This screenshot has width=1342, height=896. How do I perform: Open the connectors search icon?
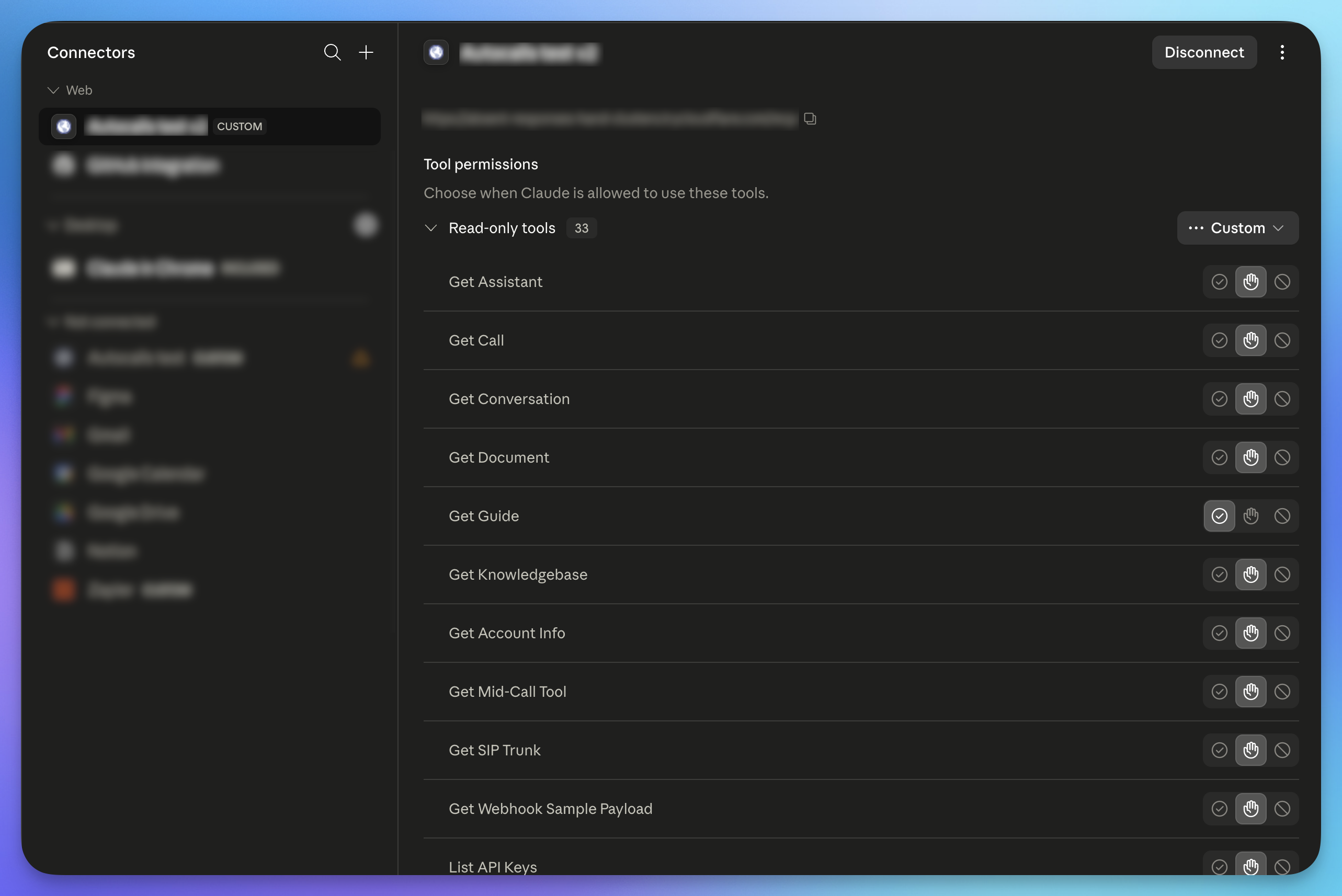click(332, 53)
